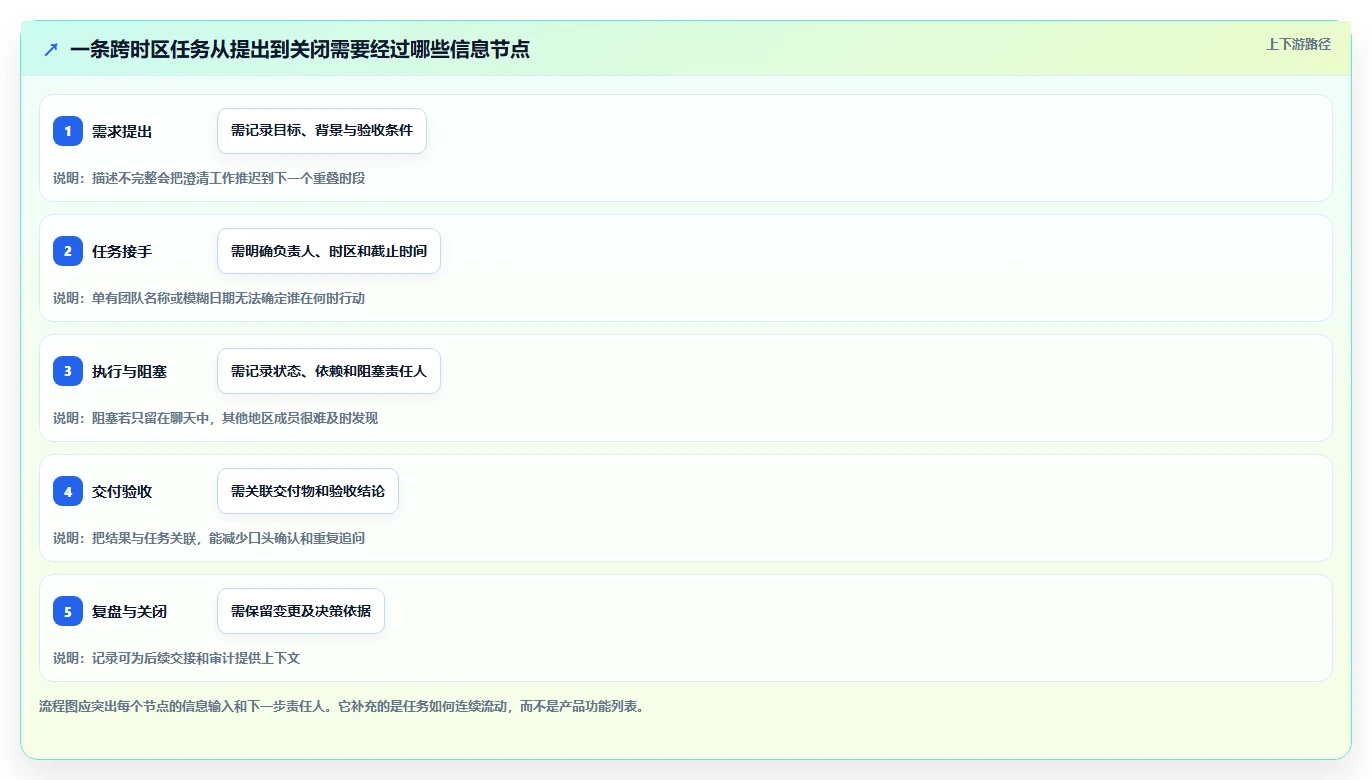Image resolution: width=1372 pixels, height=780 pixels.
Task: Click the note 单有团队名称或模糊日期无法确定谁在何时行动
Action: coord(228,298)
